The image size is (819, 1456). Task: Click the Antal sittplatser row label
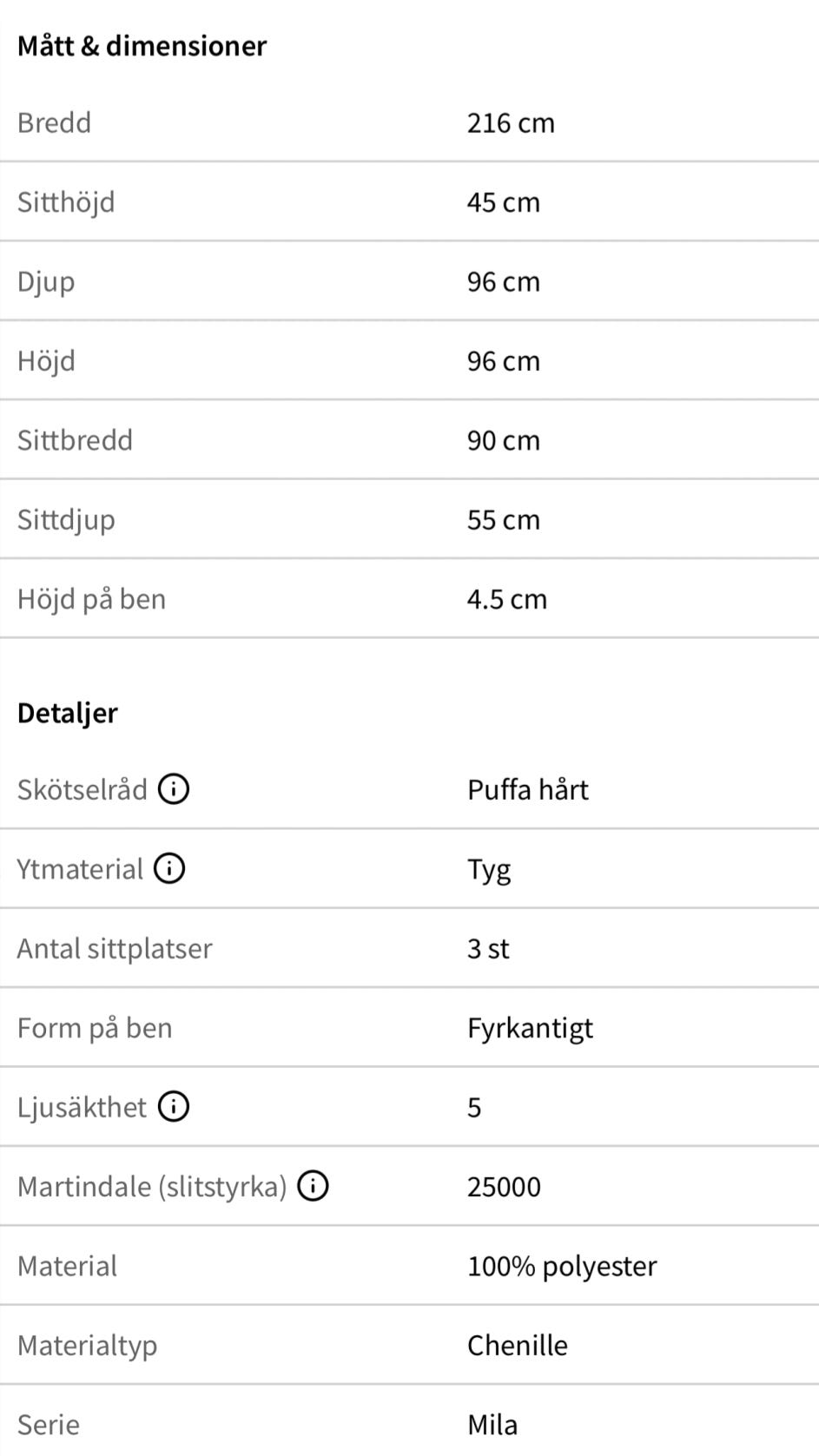point(115,948)
